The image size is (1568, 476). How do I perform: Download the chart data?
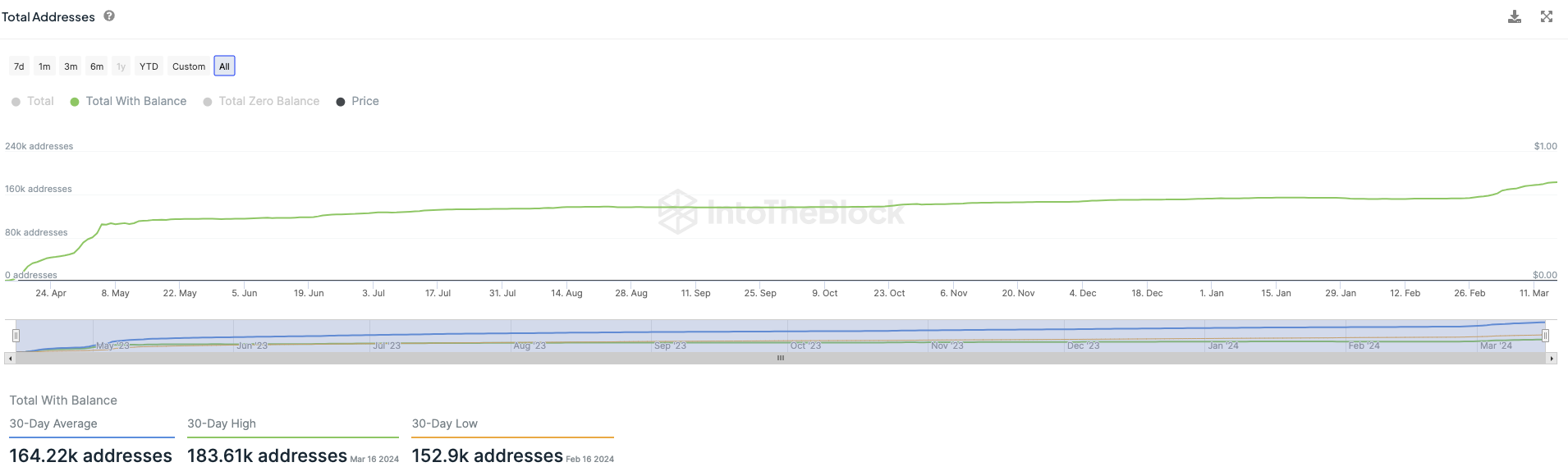point(1515,16)
